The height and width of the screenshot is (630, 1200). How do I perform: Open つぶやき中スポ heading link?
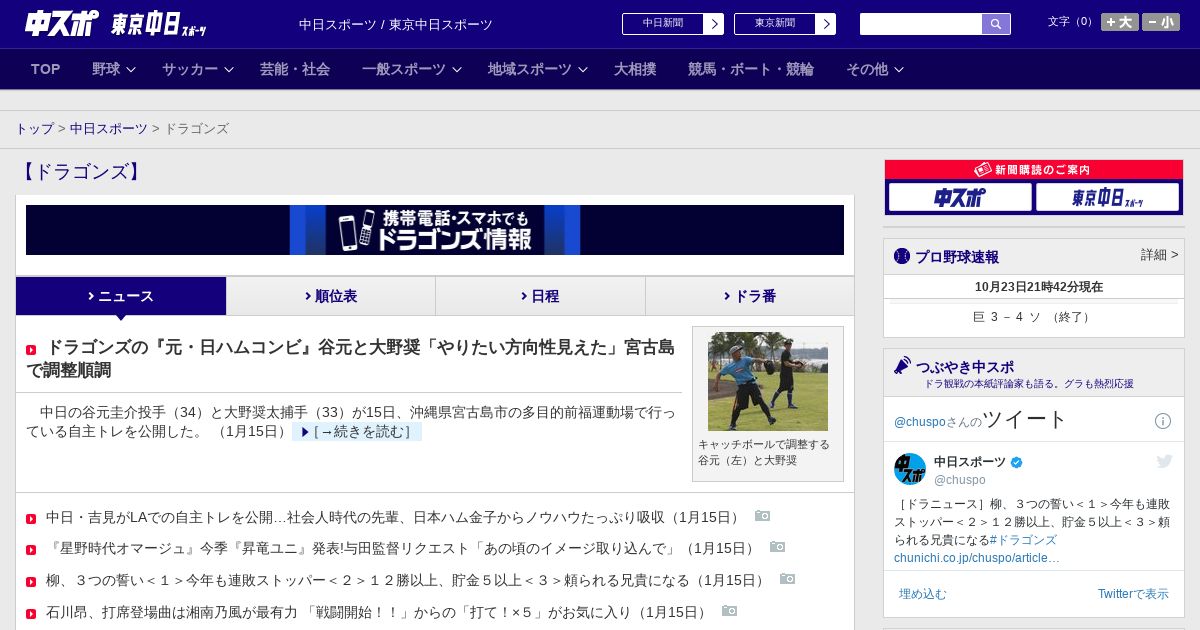click(x=965, y=367)
